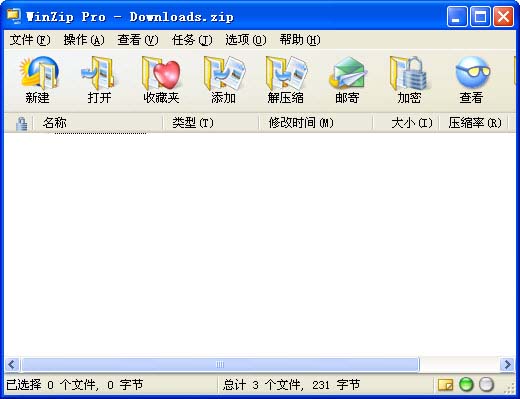Viewport: 520px width, 399px height.
Task: Click the lock icon column header
Action: pyautogui.click(x=21, y=124)
